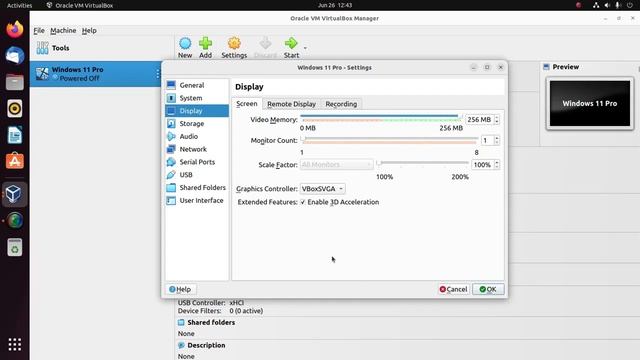Click the Video Memory 256 MB field
640x360 pixels.
(x=479, y=120)
